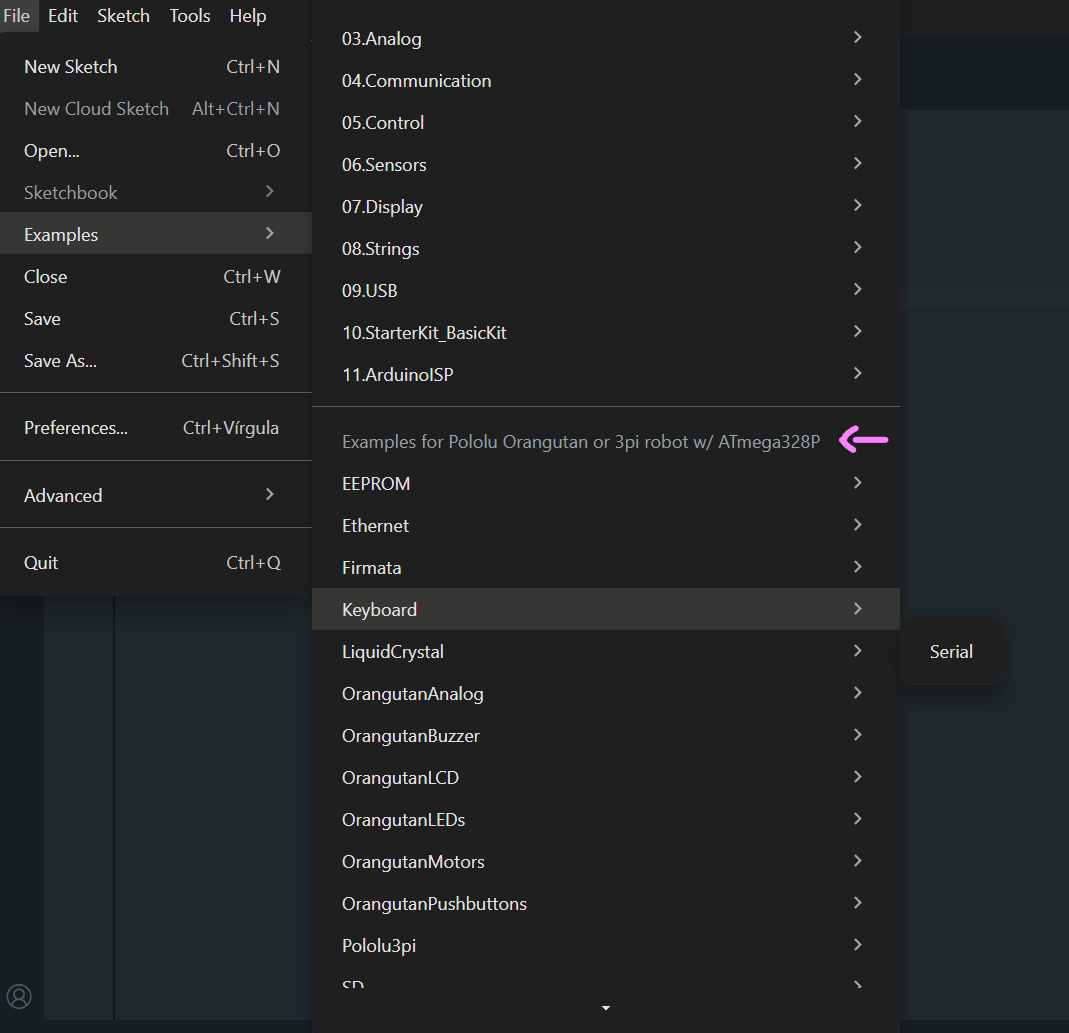Open EEPROM library examples
The height and width of the screenshot is (1033, 1069).
605,483
